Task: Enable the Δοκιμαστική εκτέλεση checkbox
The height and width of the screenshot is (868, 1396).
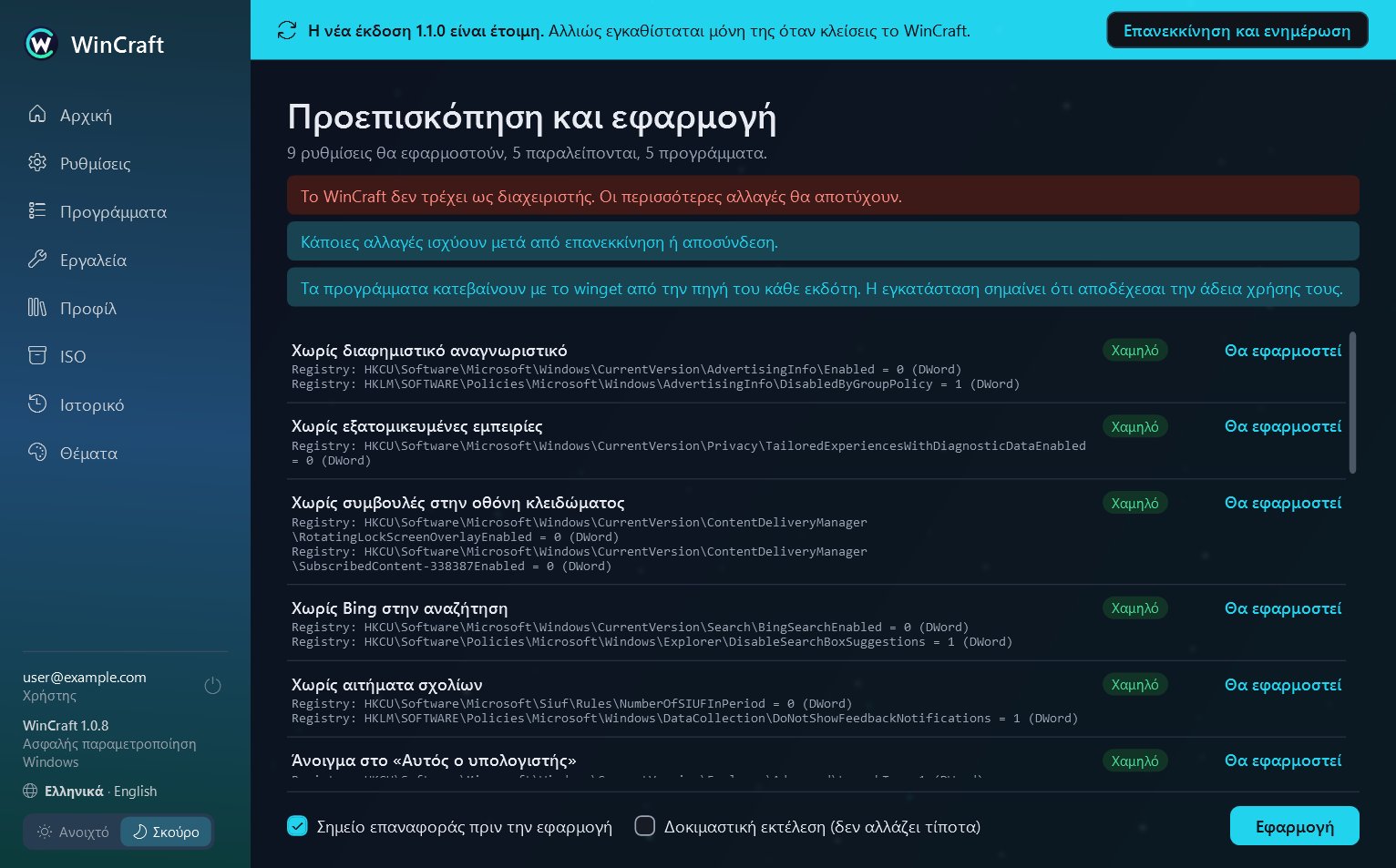Action: tap(644, 825)
